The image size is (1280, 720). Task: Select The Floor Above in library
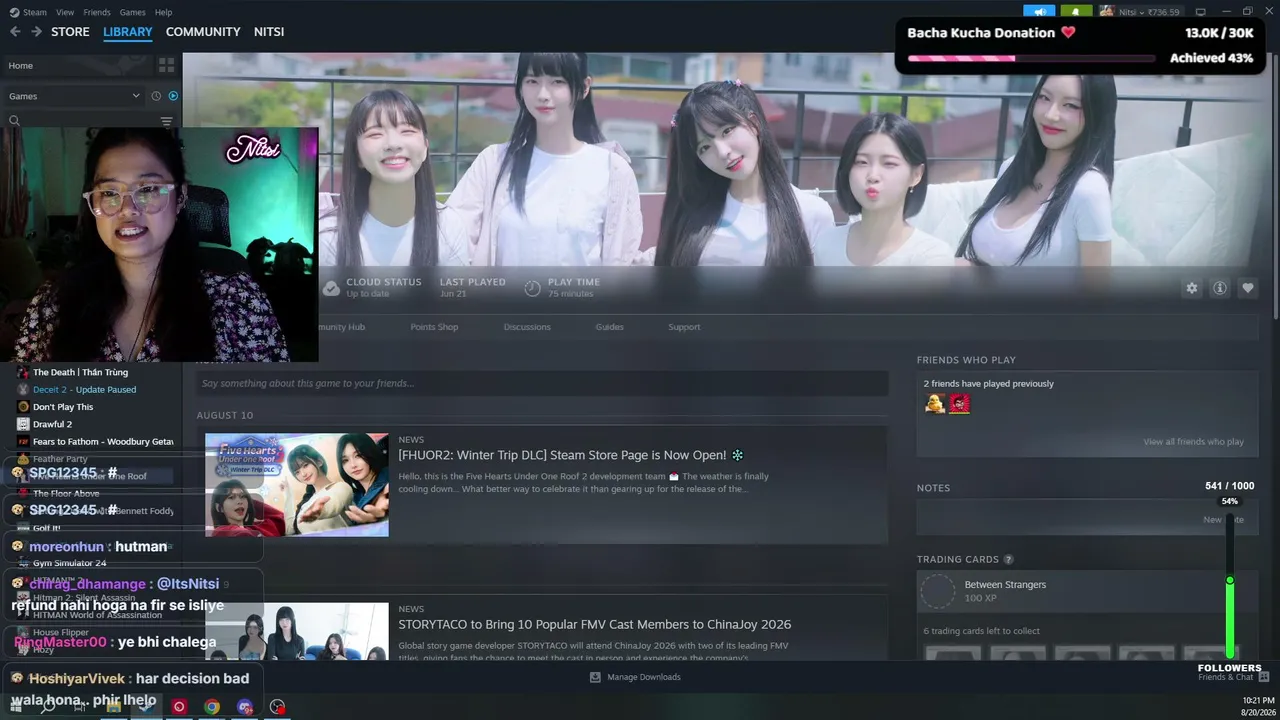coord(66,493)
